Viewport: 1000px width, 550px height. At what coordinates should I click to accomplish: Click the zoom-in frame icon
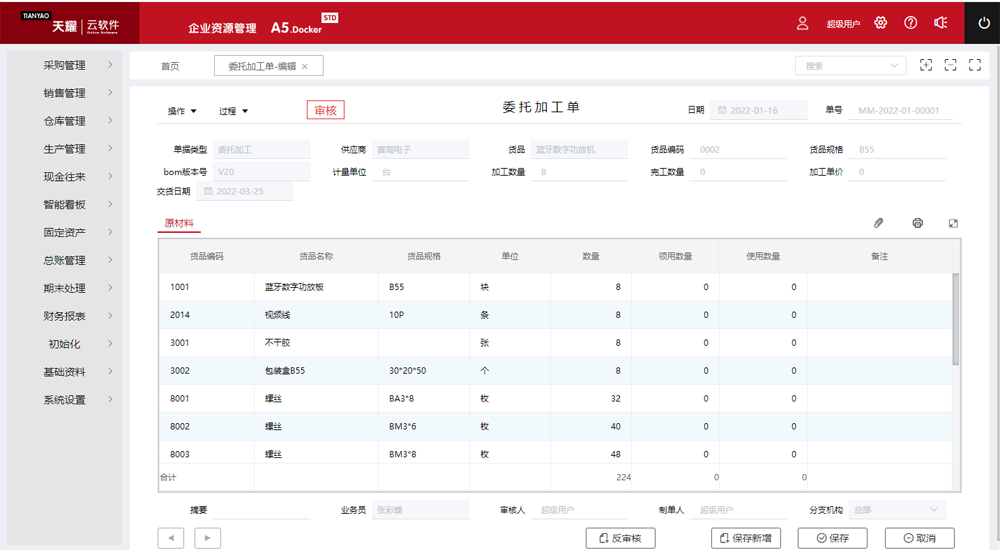coord(926,65)
